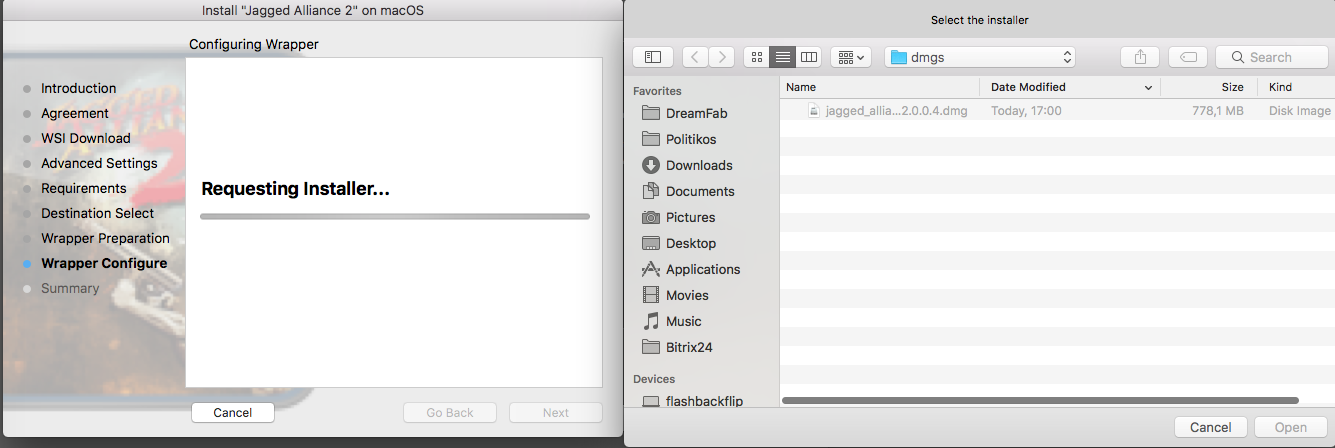Click the Go Back installer button

(x=450, y=412)
